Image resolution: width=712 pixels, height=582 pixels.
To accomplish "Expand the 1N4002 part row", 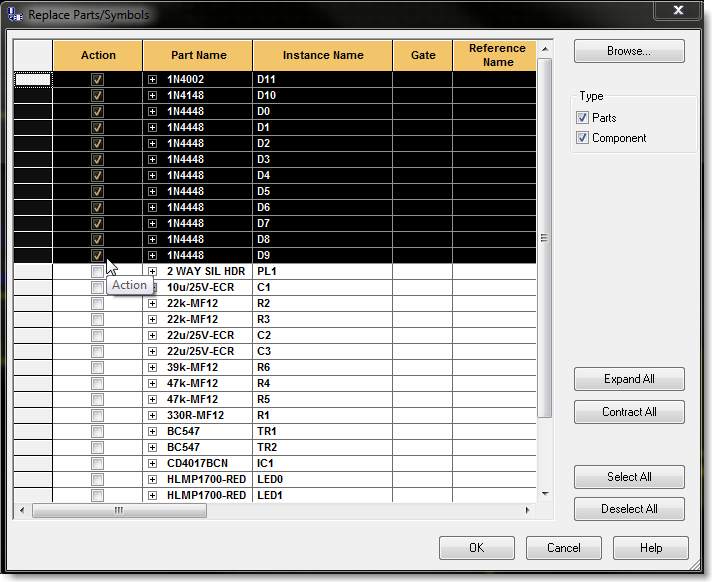I will [x=153, y=79].
